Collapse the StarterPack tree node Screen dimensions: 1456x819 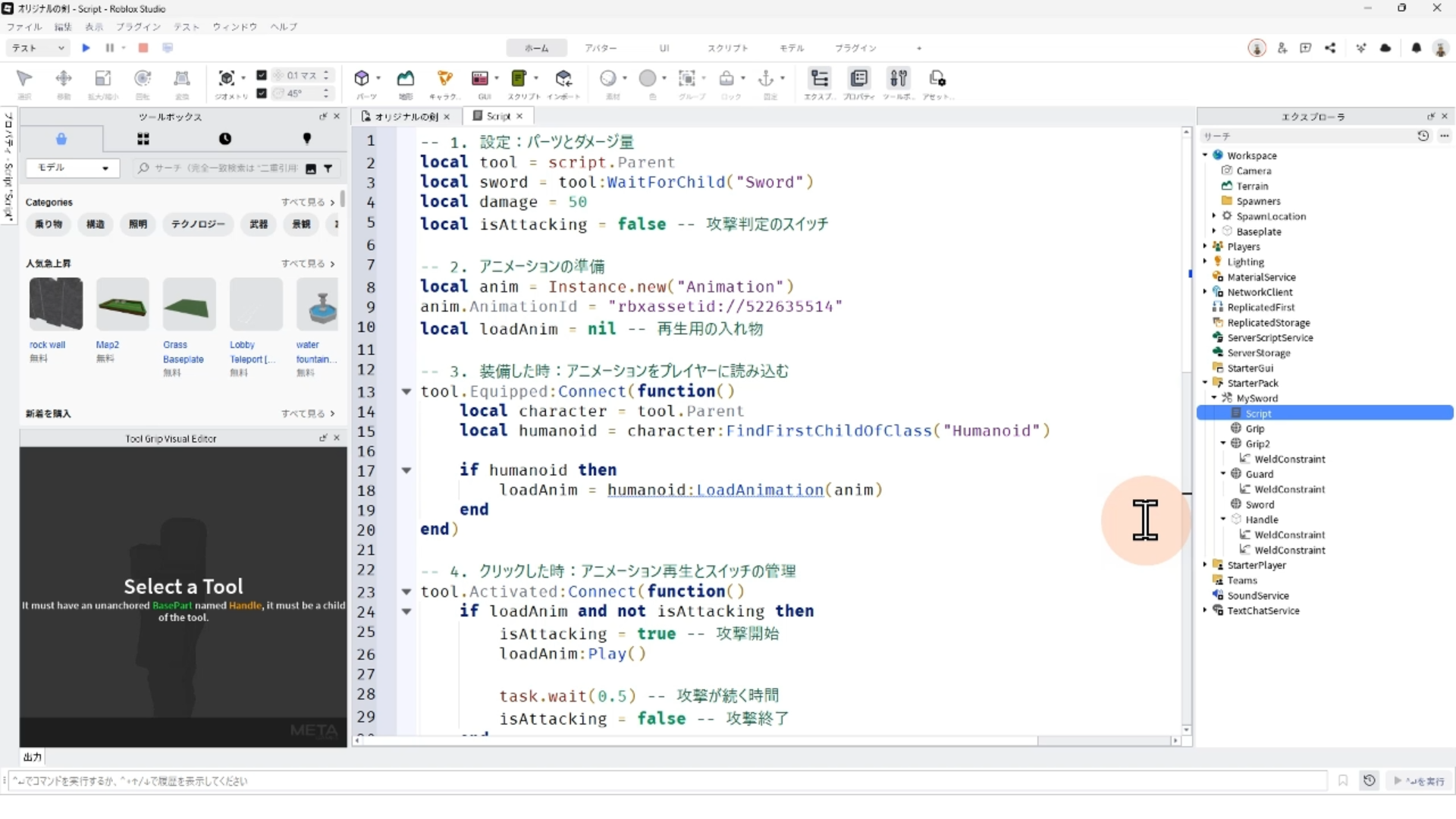click(1205, 383)
